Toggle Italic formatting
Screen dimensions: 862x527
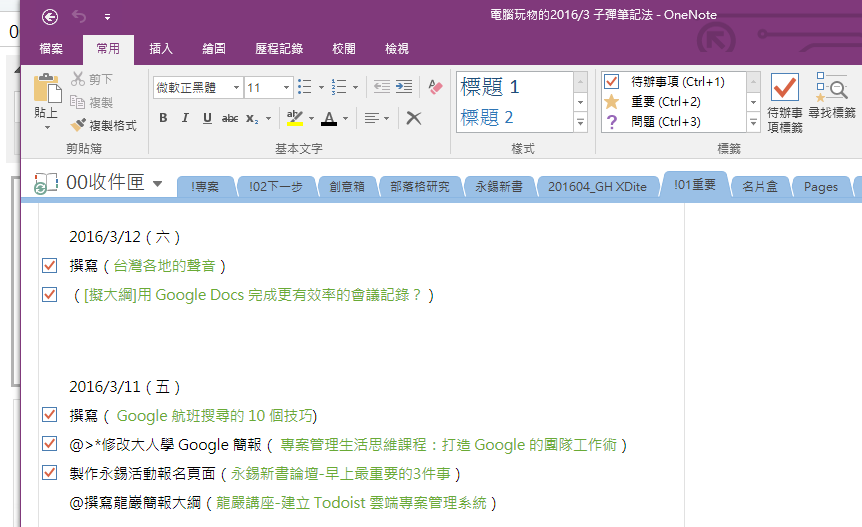185,118
